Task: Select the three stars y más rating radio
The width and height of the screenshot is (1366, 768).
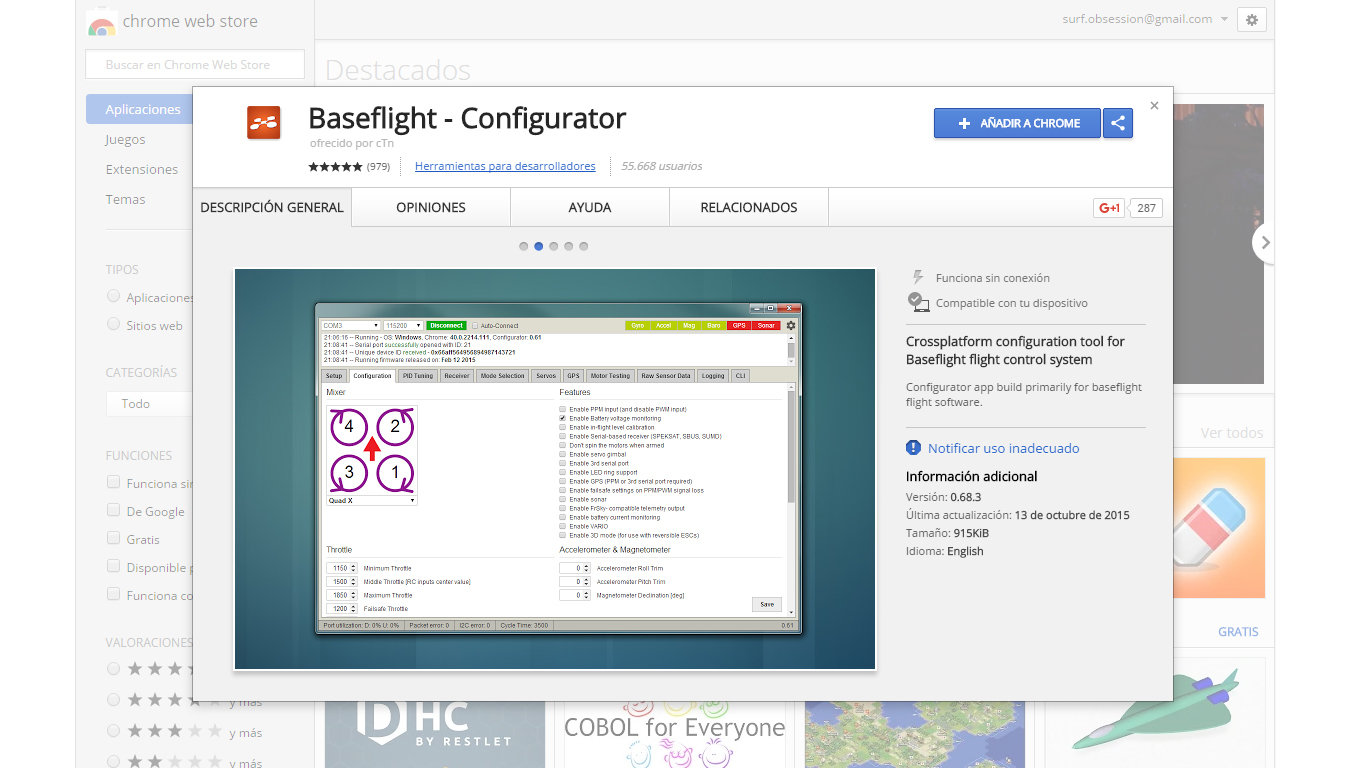Action: [x=113, y=731]
